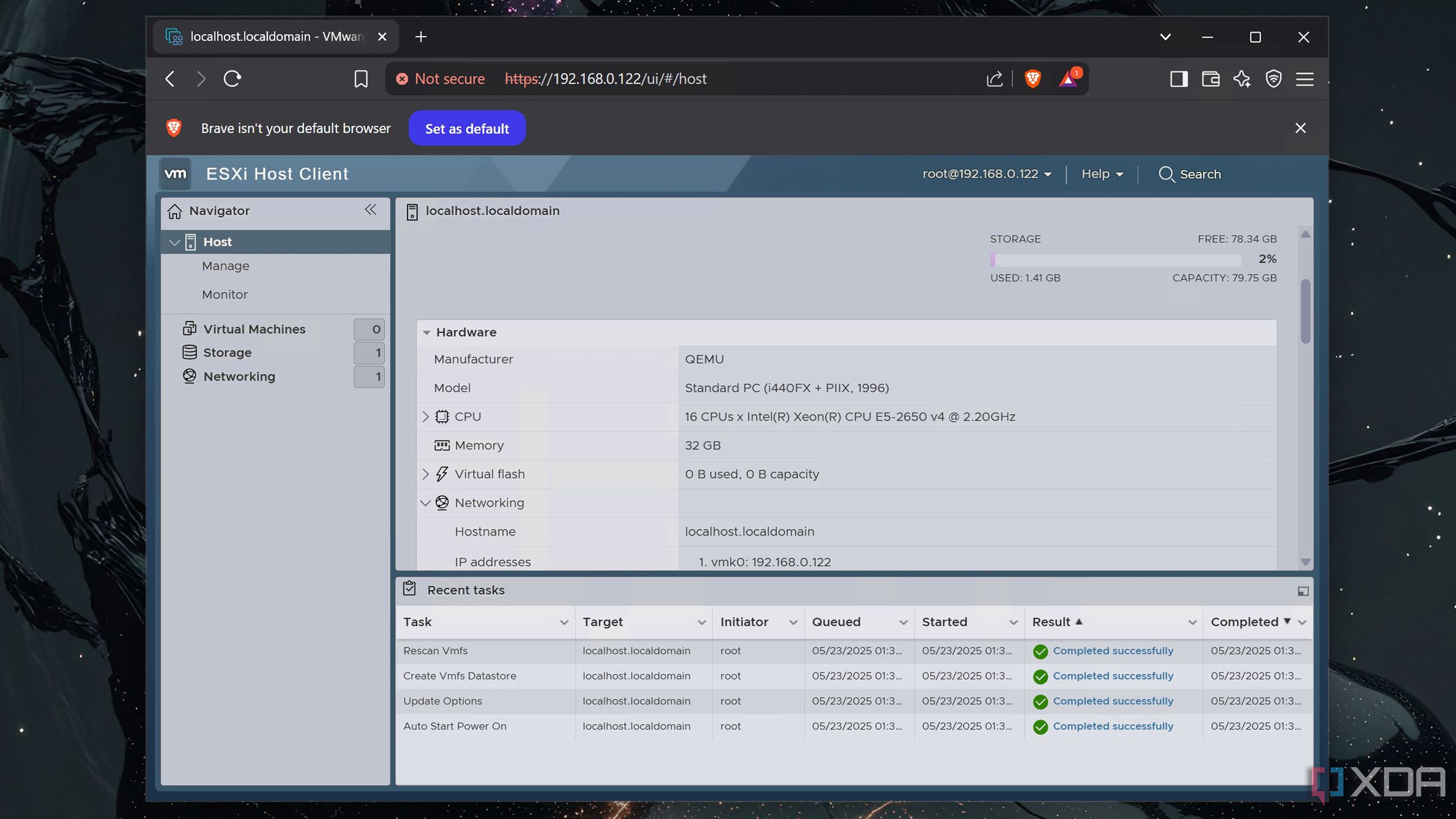
Task: Minimize the Recent tasks panel icon
Action: 1303,591
